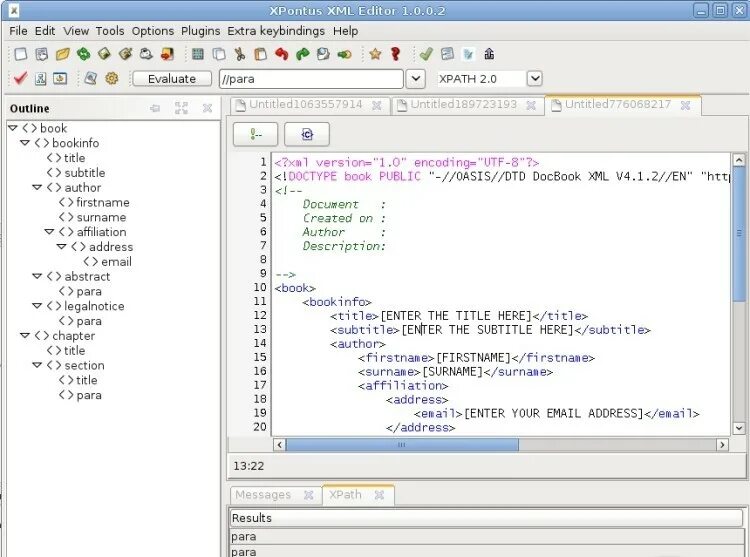
Task: Close the Outline panel
Action: point(207,108)
